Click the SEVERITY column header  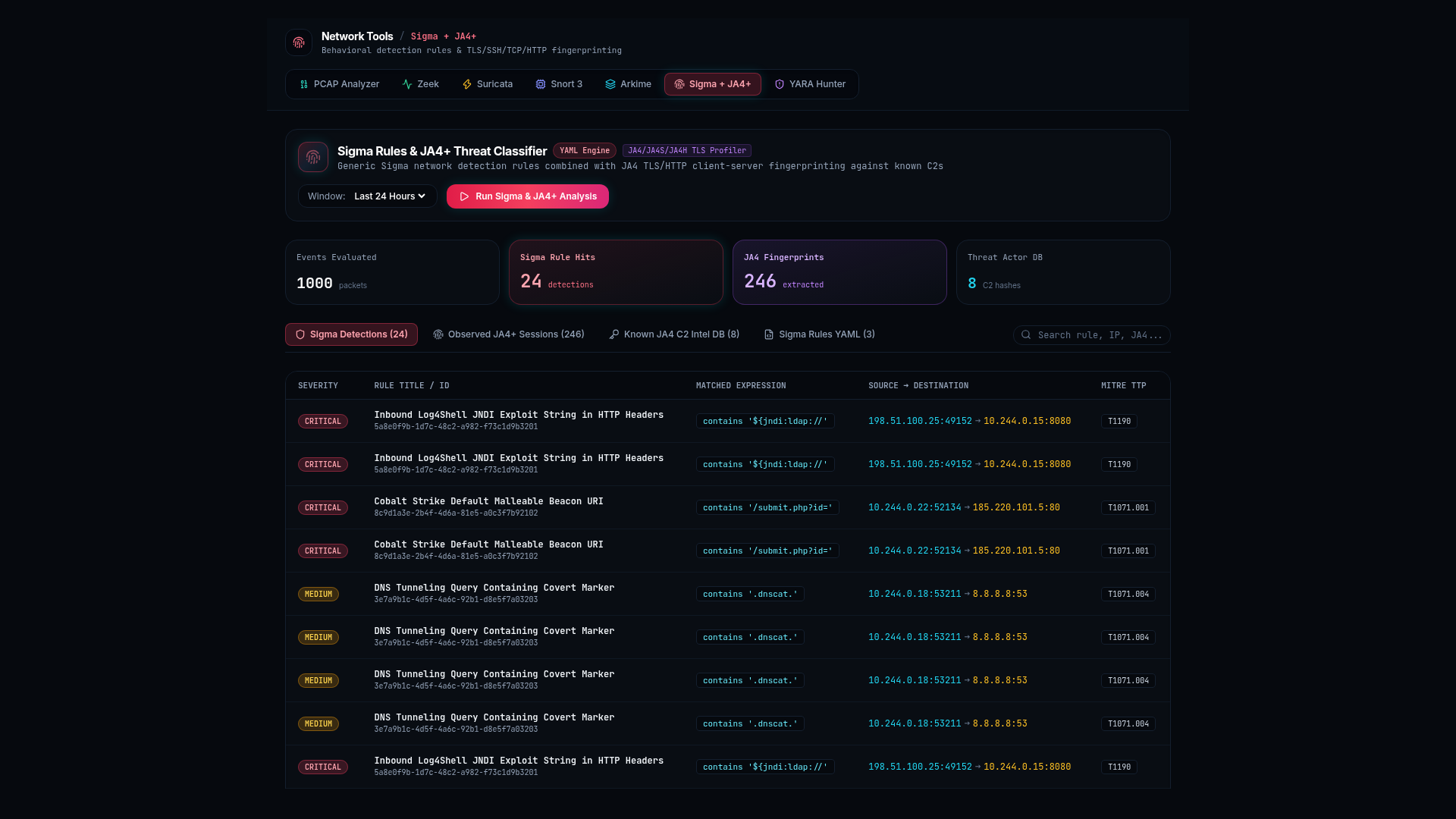click(318, 386)
